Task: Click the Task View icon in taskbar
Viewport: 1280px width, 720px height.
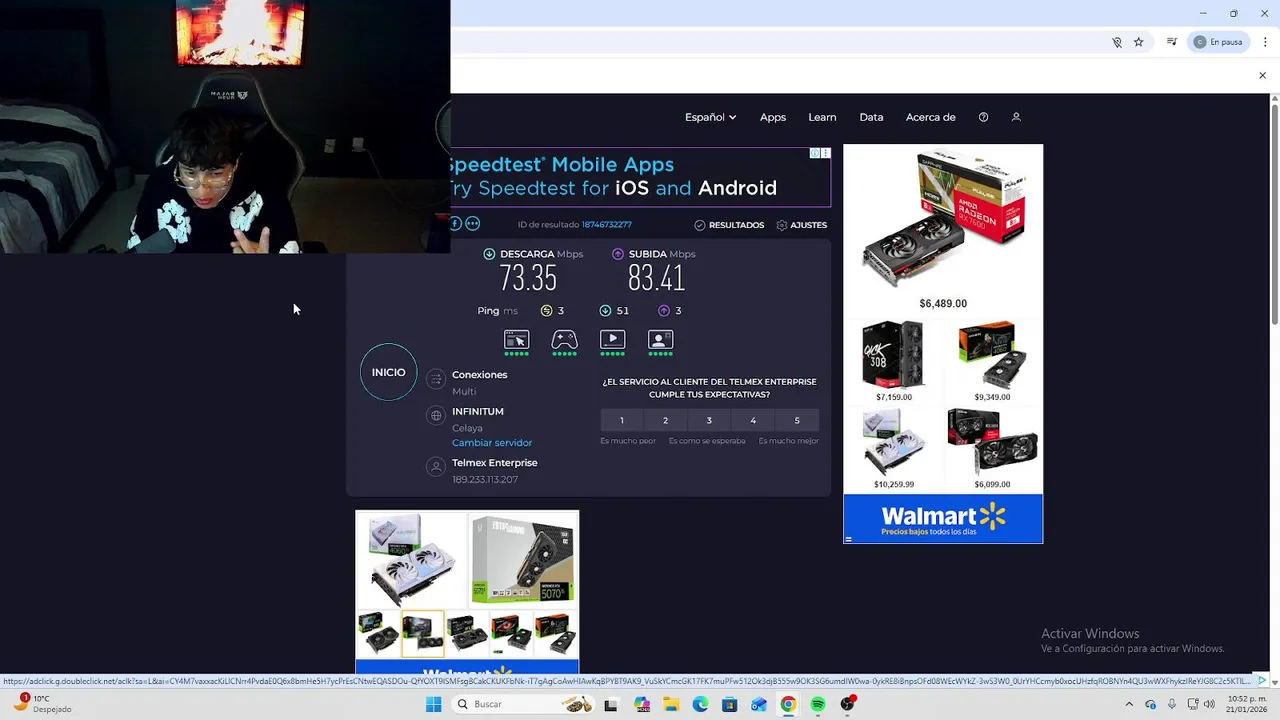Action: click(x=611, y=704)
